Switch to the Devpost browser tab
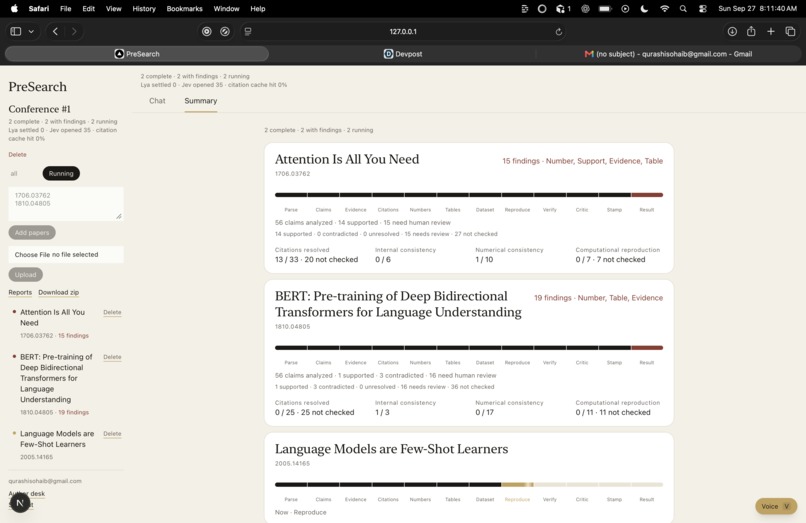 pyautogui.click(x=402, y=53)
